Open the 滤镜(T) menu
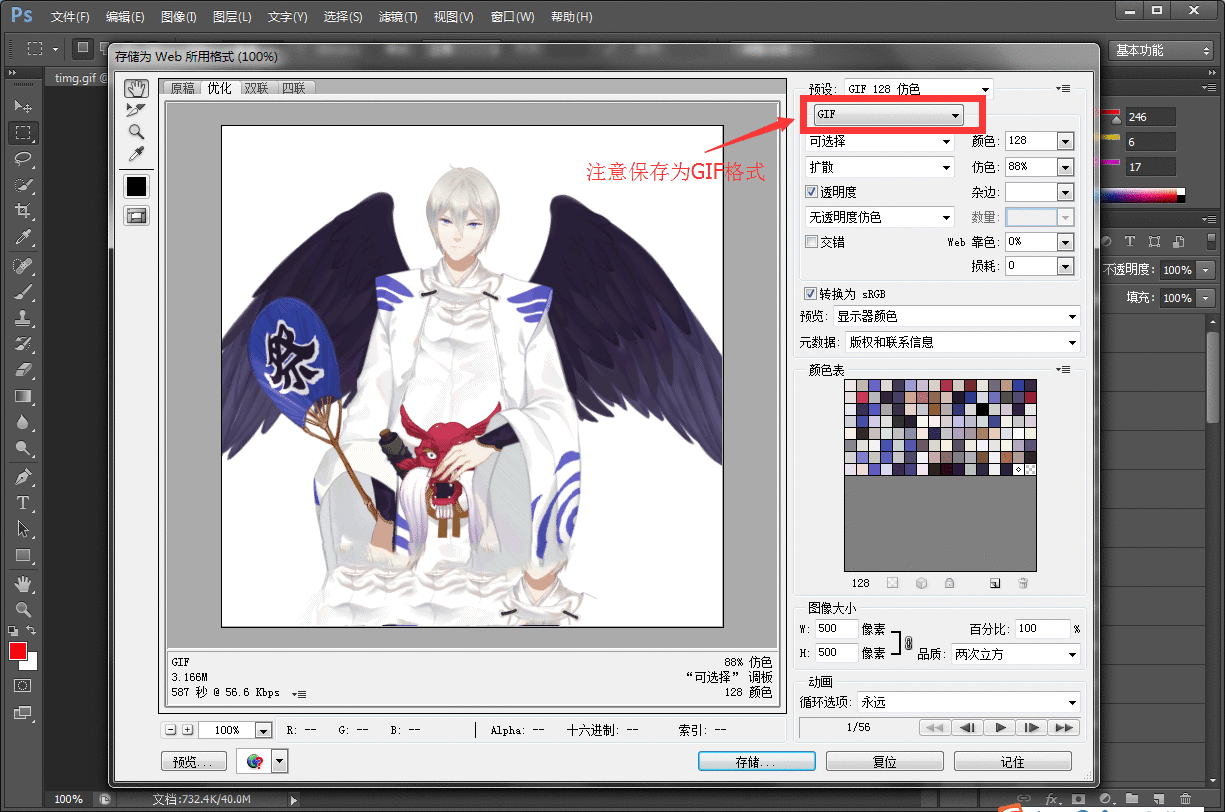Screen dimensions: 1225x812 (x=398, y=17)
